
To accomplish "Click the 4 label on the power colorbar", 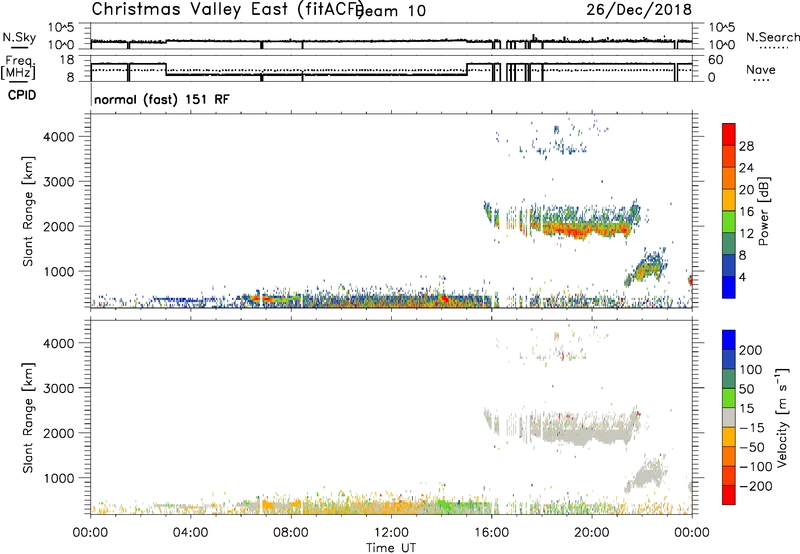I will pyautogui.click(x=743, y=277).
